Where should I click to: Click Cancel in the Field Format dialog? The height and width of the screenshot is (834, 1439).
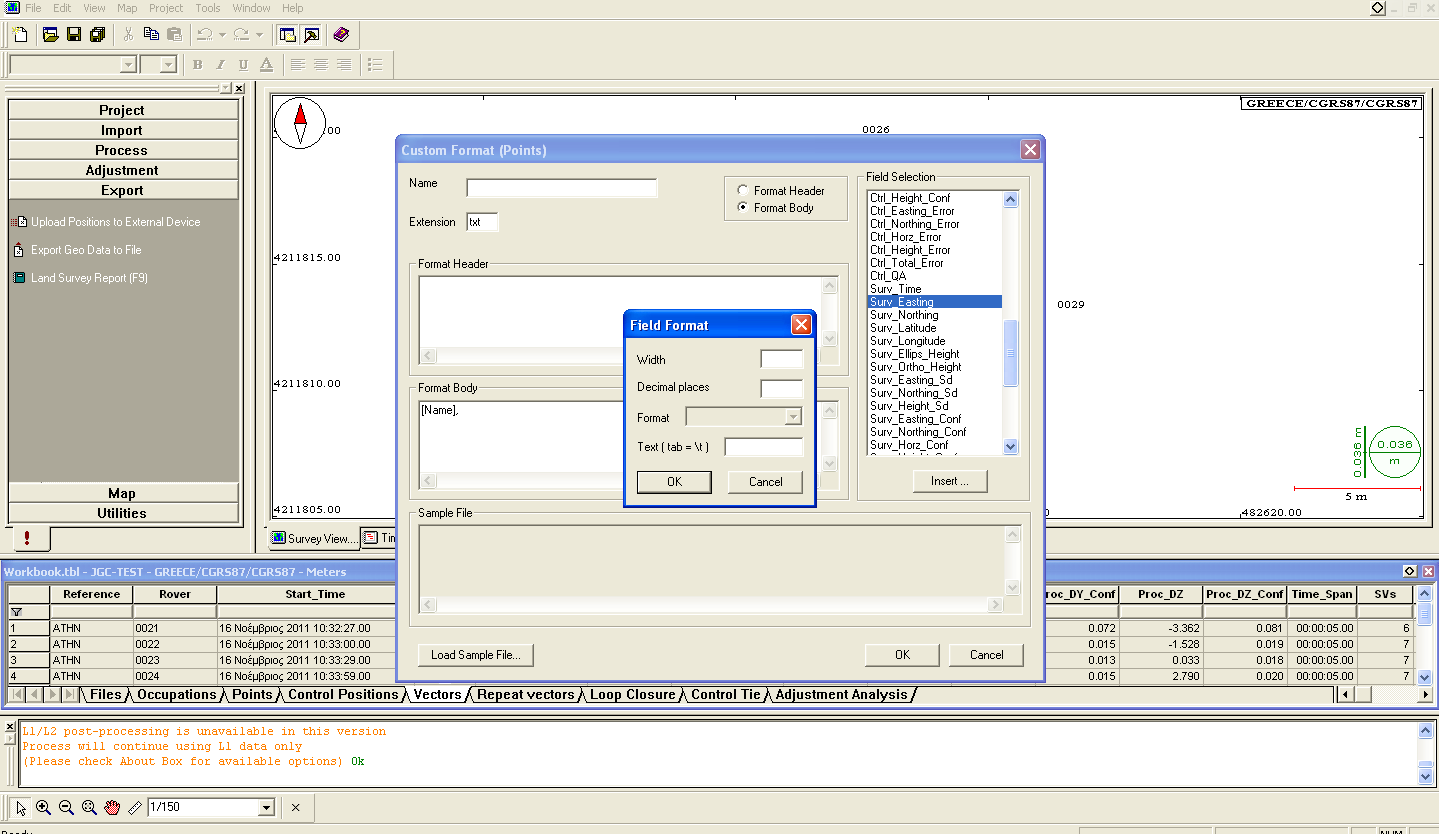pyautogui.click(x=766, y=482)
